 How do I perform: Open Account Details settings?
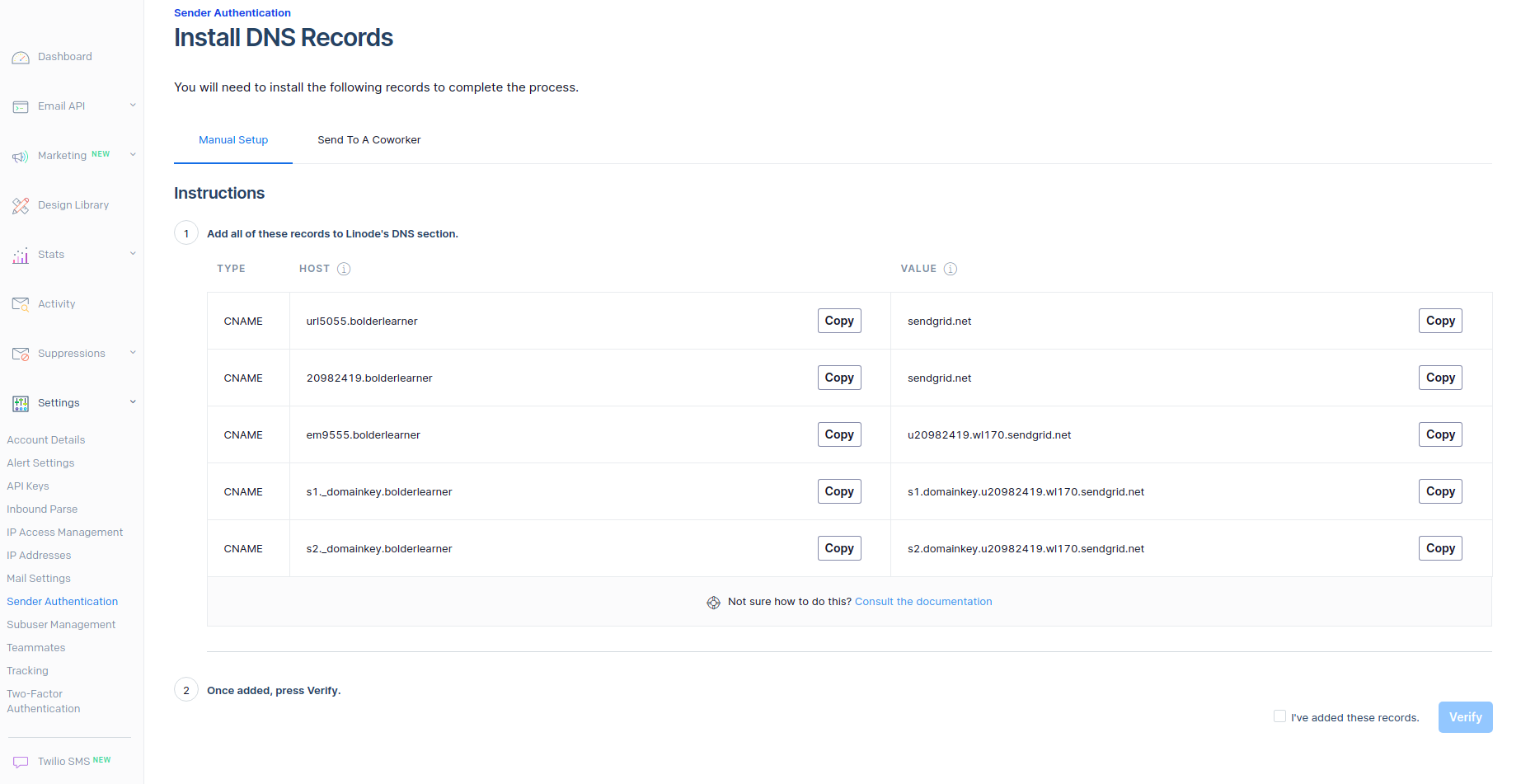tap(46, 440)
